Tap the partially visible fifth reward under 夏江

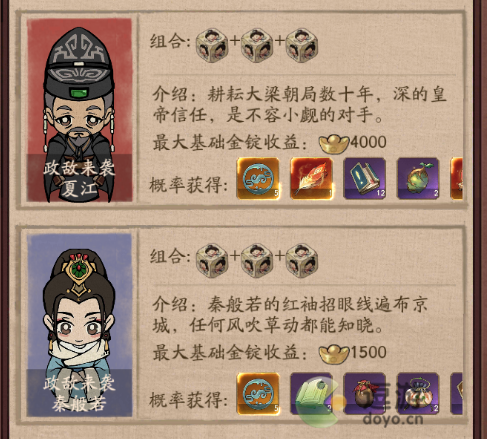pyautogui.click(x=457, y=179)
